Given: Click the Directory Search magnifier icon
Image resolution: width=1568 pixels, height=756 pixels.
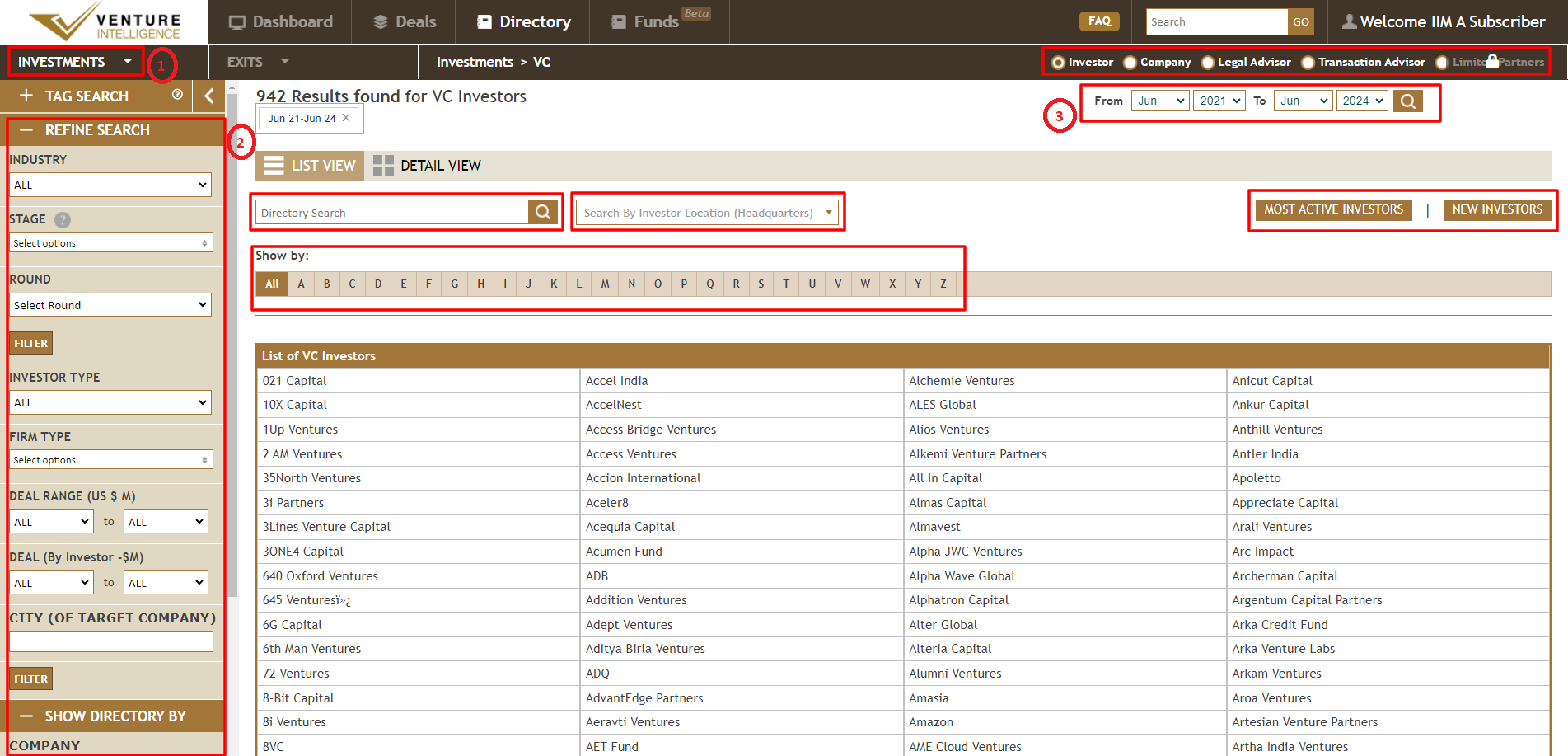Looking at the screenshot, I should point(543,213).
